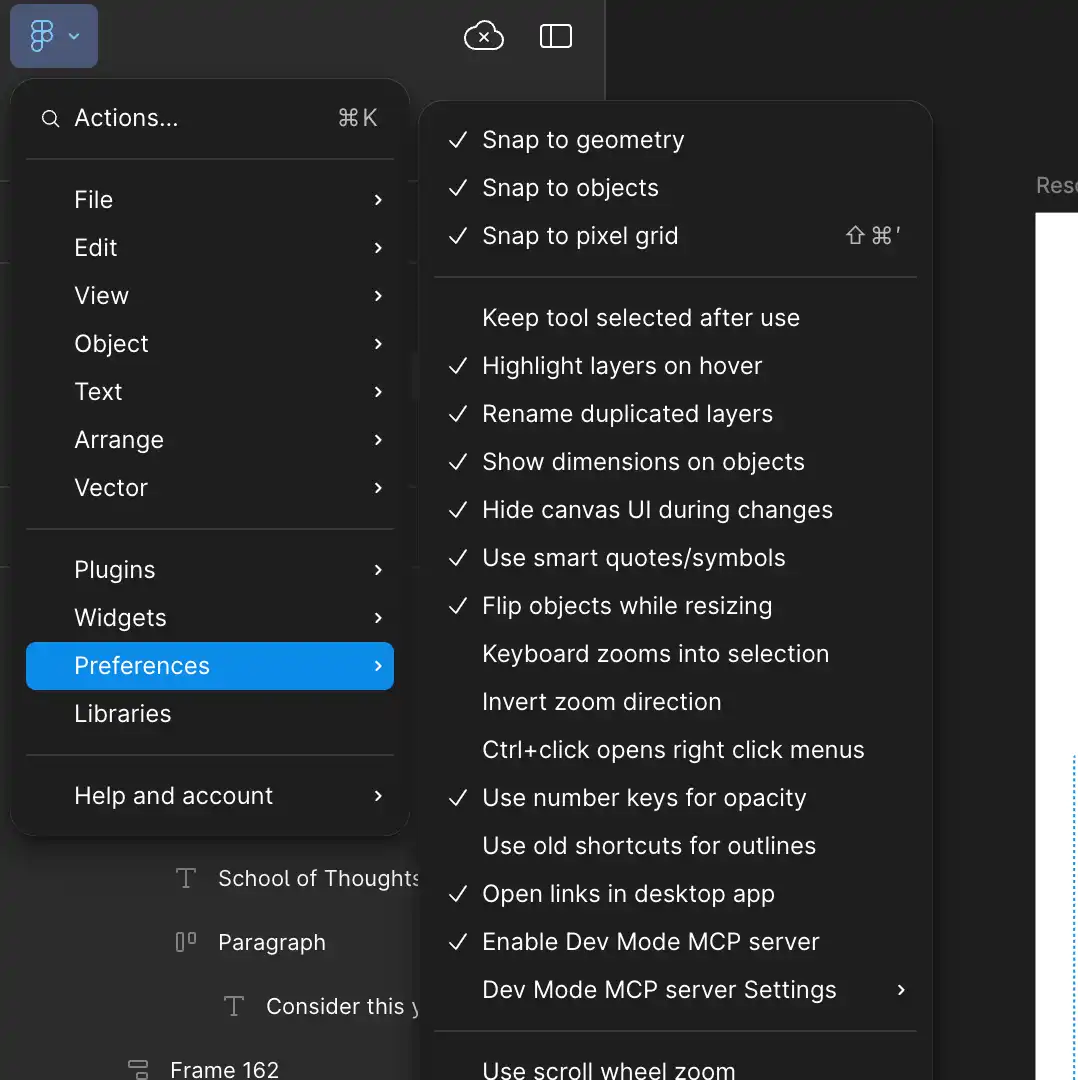Select the Consider this text layer icon
Image resolution: width=1078 pixels, height=1080 pixels.
coord(234,1006)
